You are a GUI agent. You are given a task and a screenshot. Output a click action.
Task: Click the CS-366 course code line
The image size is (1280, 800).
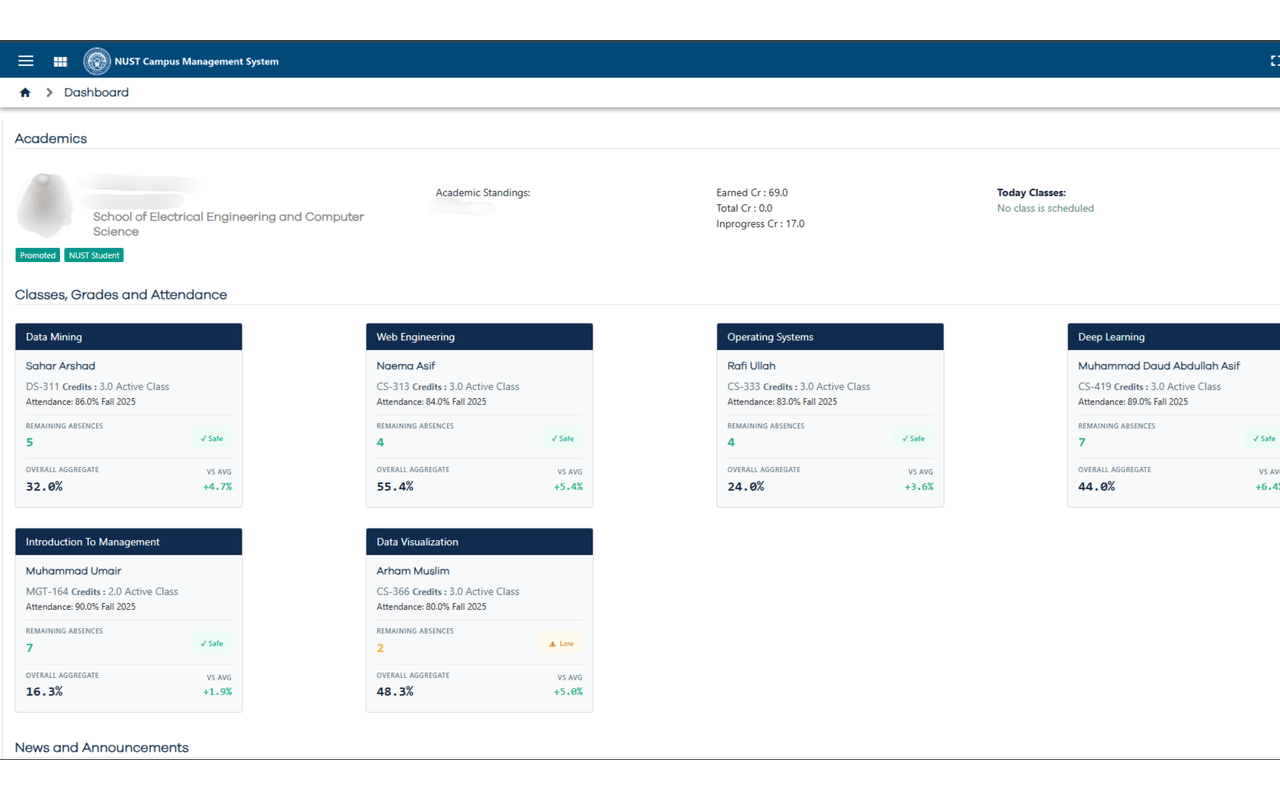(448, 592)
